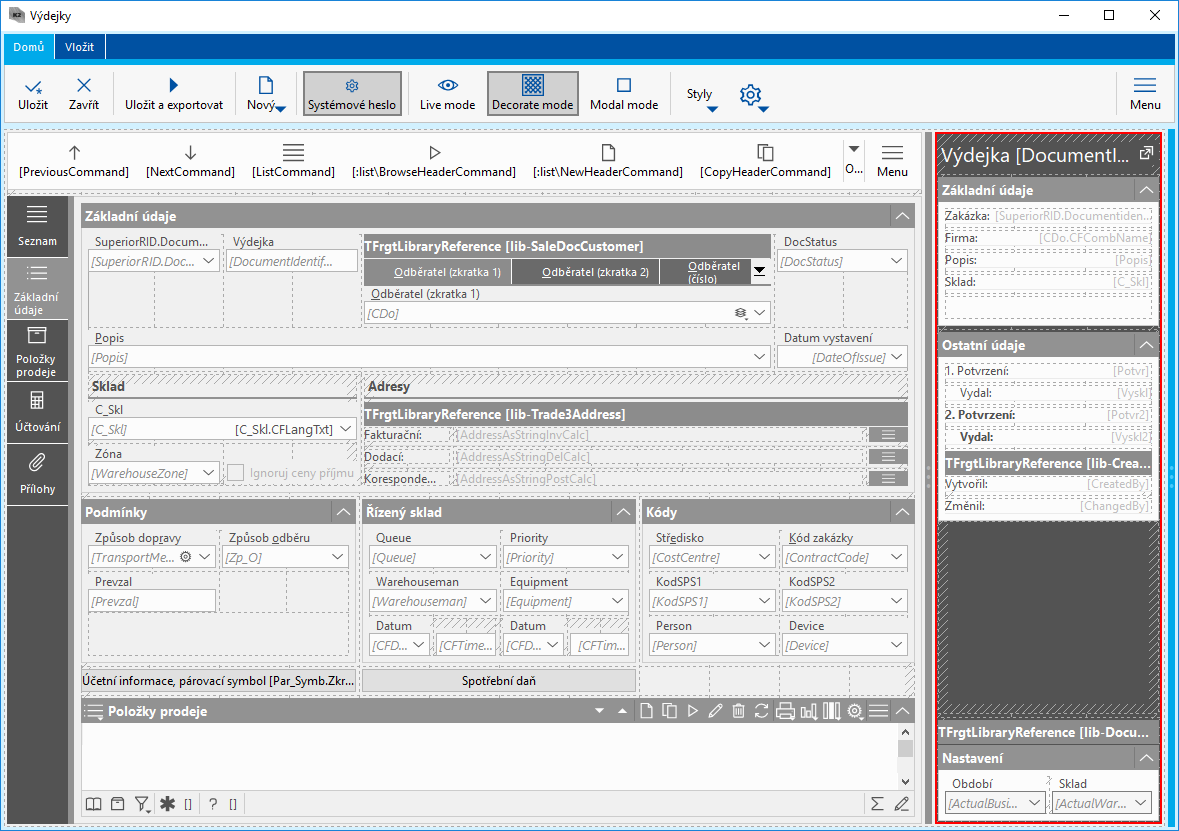Click Uložit a exportovat play icon
Image resolution: width=1179 pixels, height=831 pixels.
173,86
